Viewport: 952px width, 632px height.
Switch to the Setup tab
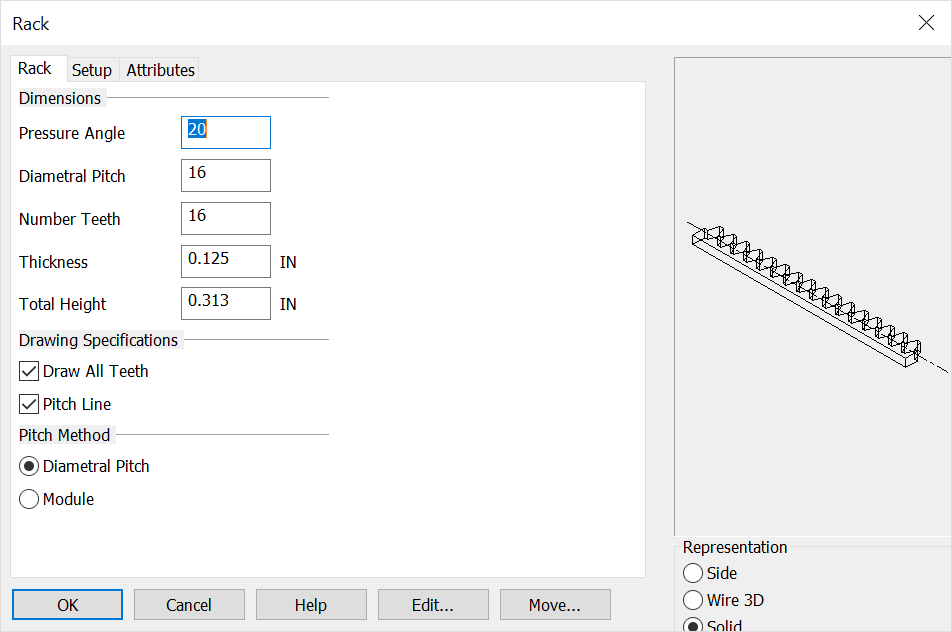92,69
